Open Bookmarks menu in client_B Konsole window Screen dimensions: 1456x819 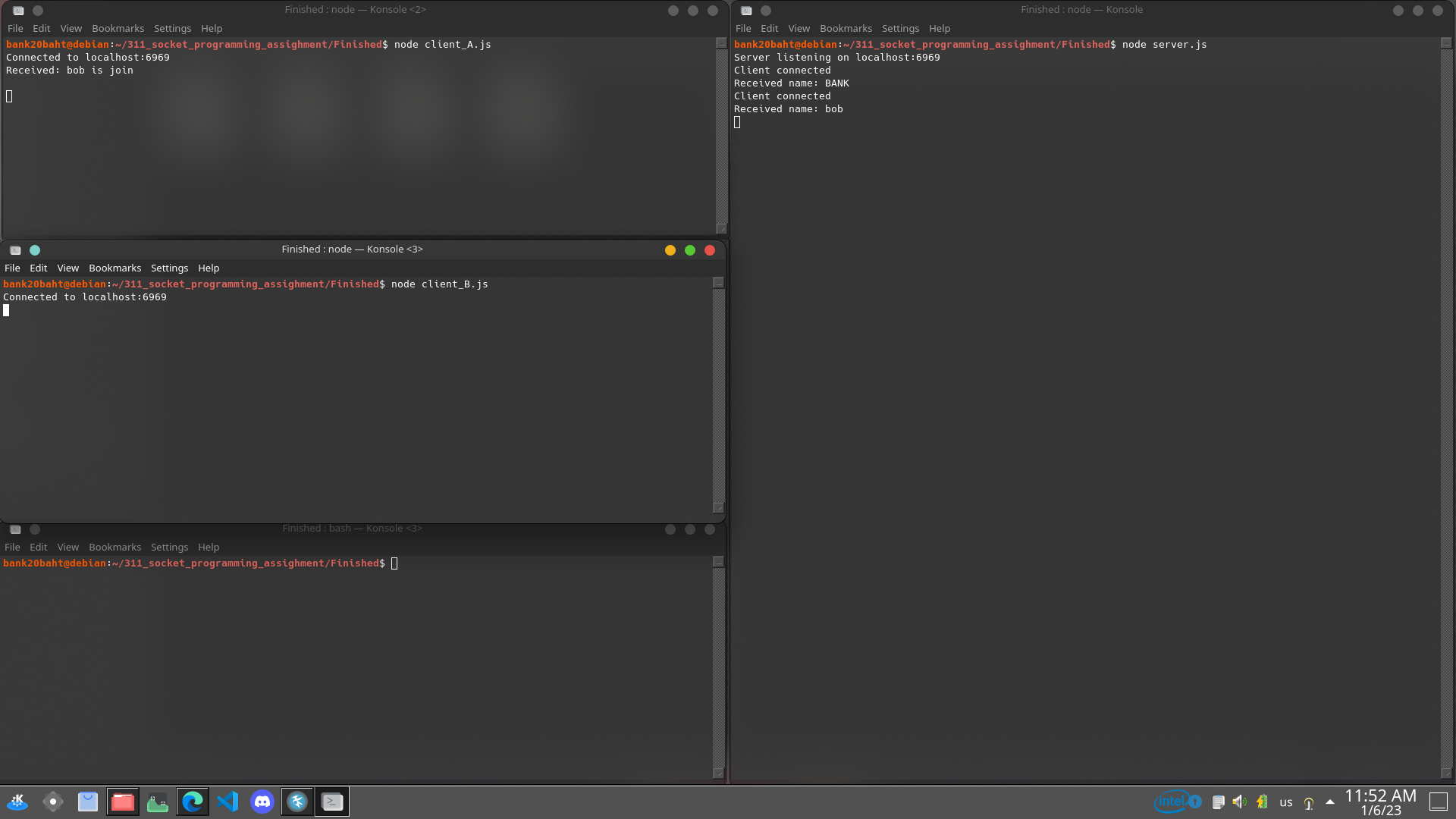coord(115,268)
